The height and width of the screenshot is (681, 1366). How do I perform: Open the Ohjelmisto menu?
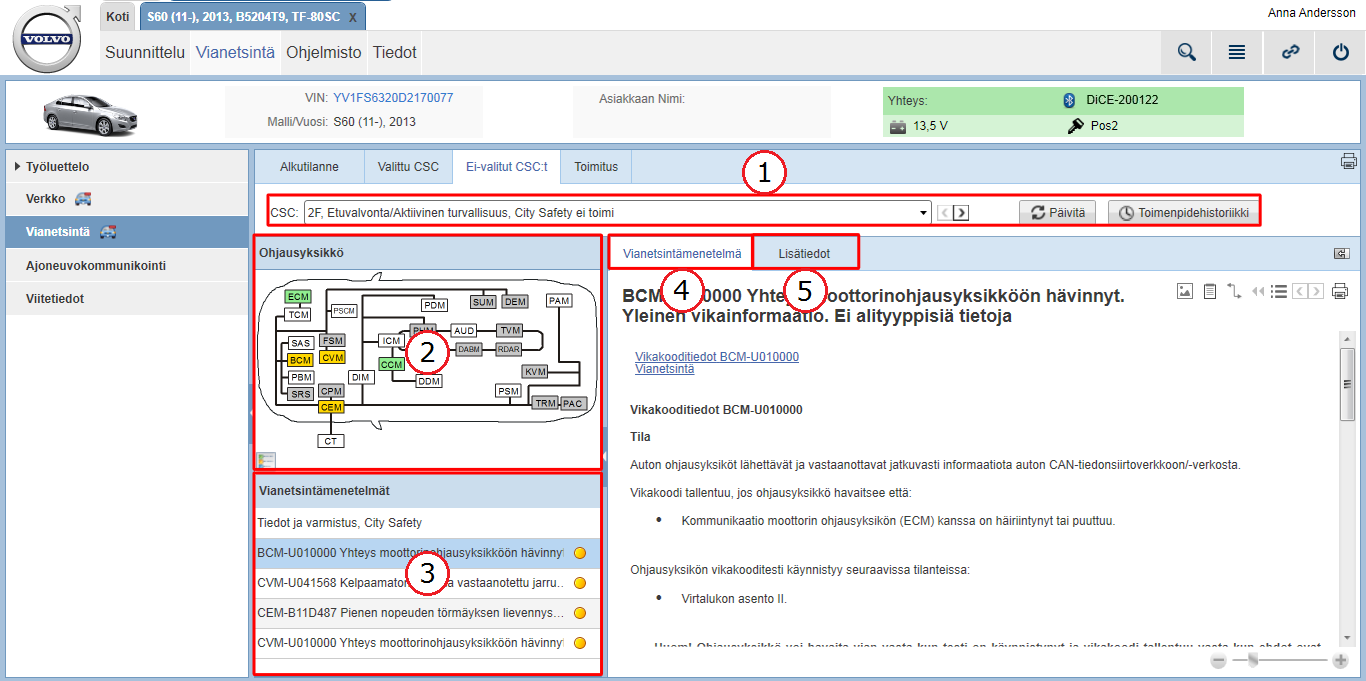coord(324,53)
